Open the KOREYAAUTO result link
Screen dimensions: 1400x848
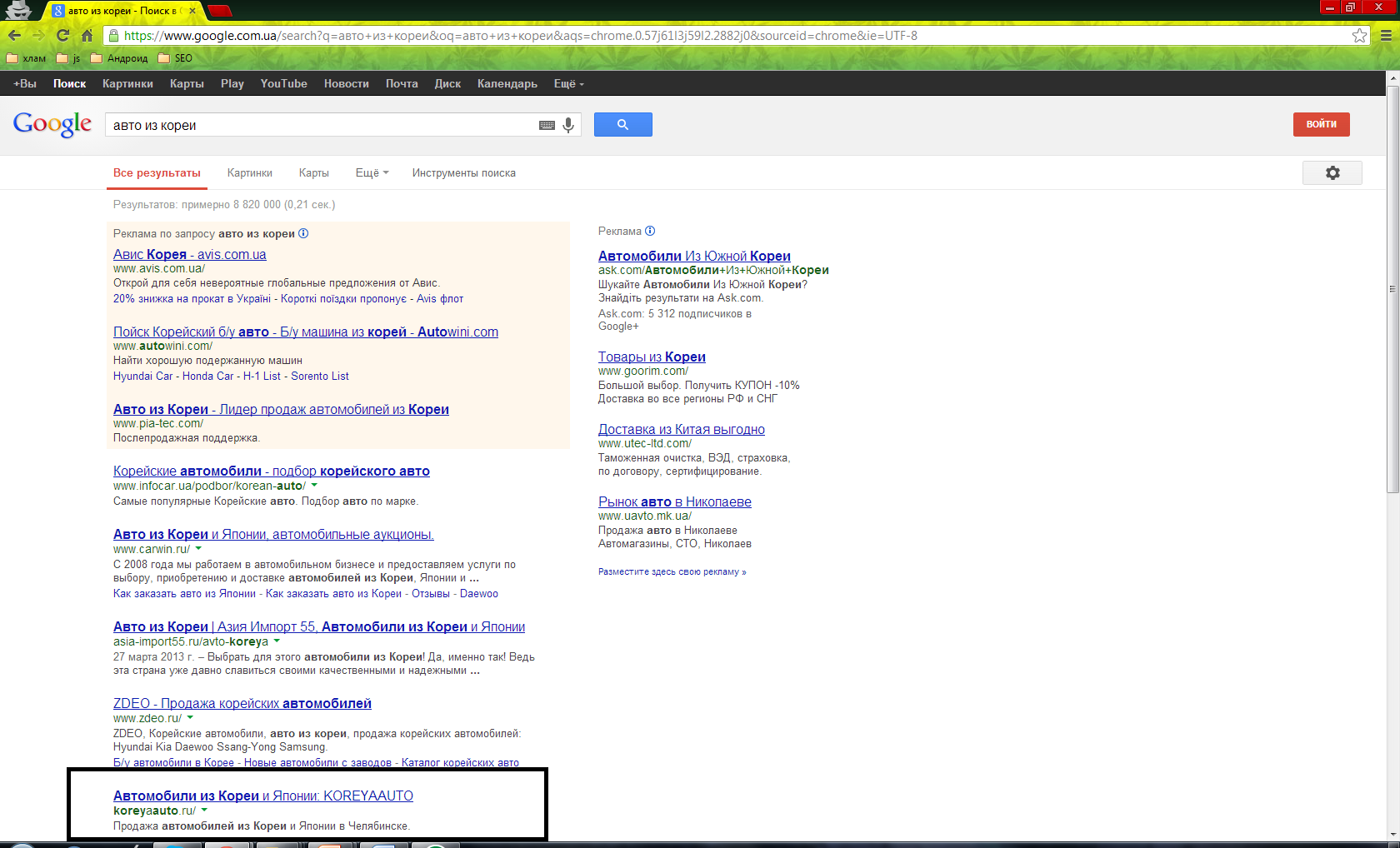coord(263,796)
